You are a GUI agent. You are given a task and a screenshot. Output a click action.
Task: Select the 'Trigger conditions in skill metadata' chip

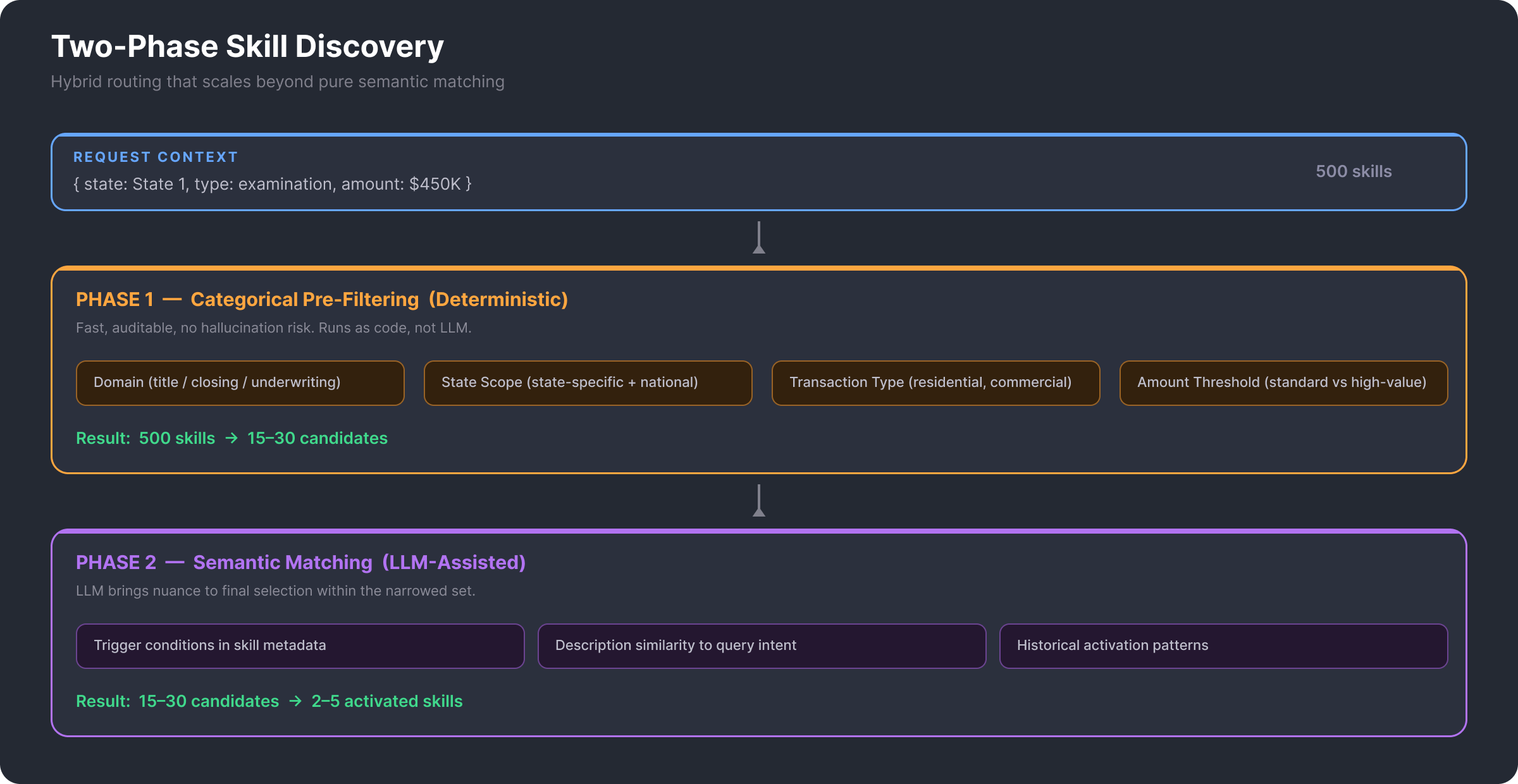tap(300, 646)
